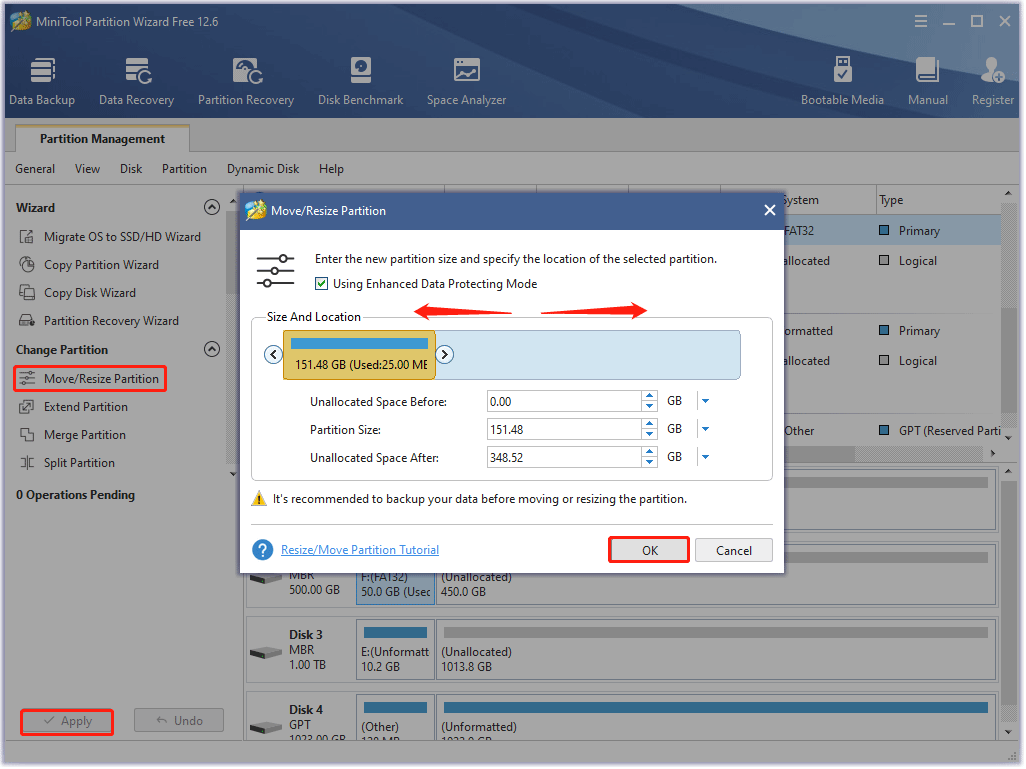Toggle Using Enhanced Data Protecting Mode checkbox
Image resolution: width=1026 pixels, height=769 pixels.
coord(321,284)
